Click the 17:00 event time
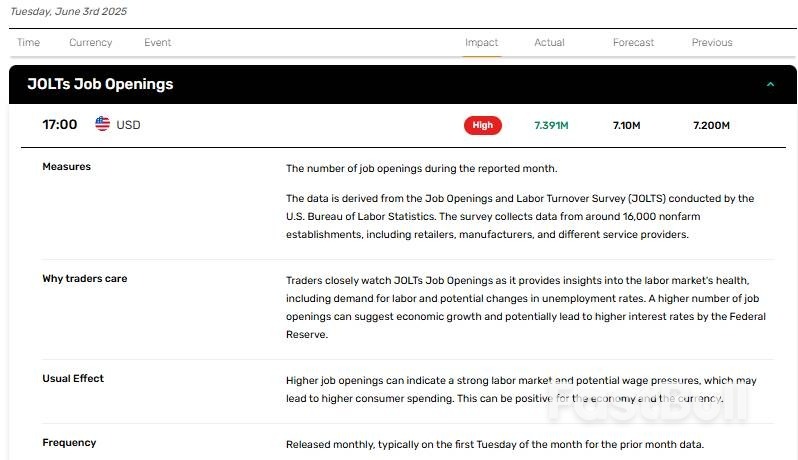Image resolution: width=798 pixels, height=460 pixels. [59, 125]
